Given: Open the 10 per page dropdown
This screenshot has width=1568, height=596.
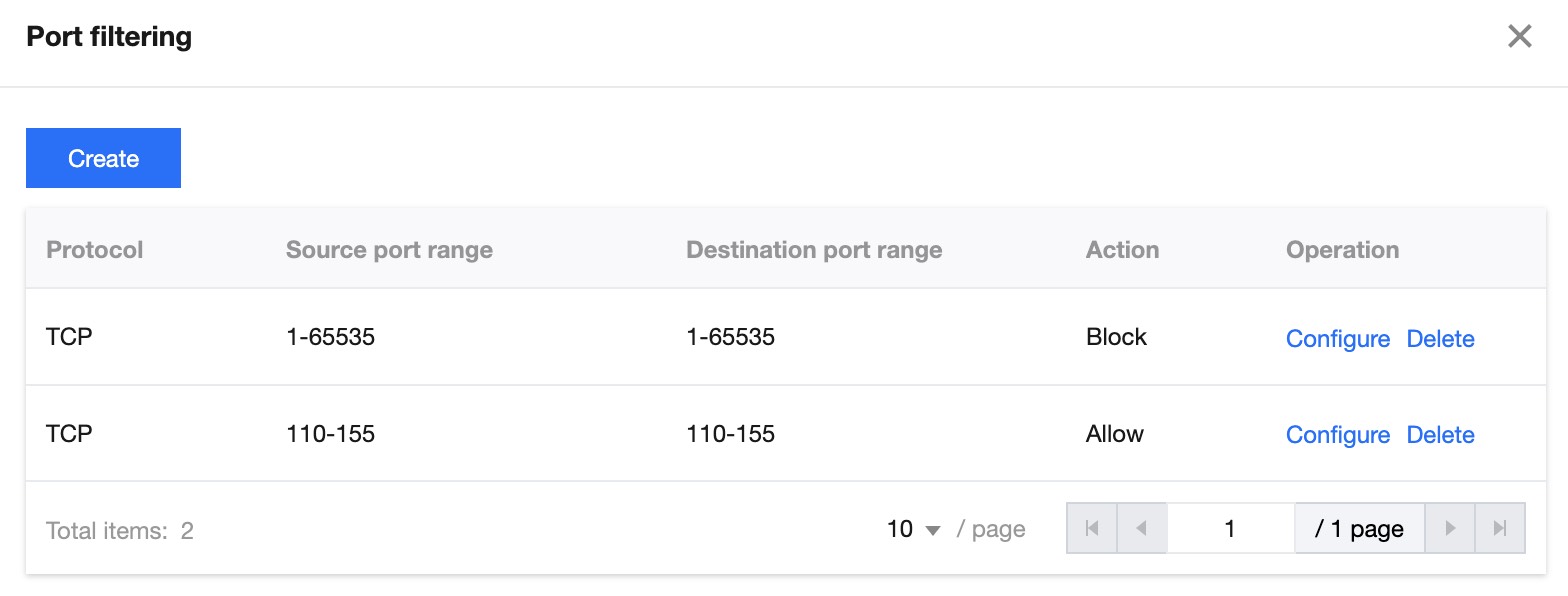Looking at the screenshot, I should [914, 529].
